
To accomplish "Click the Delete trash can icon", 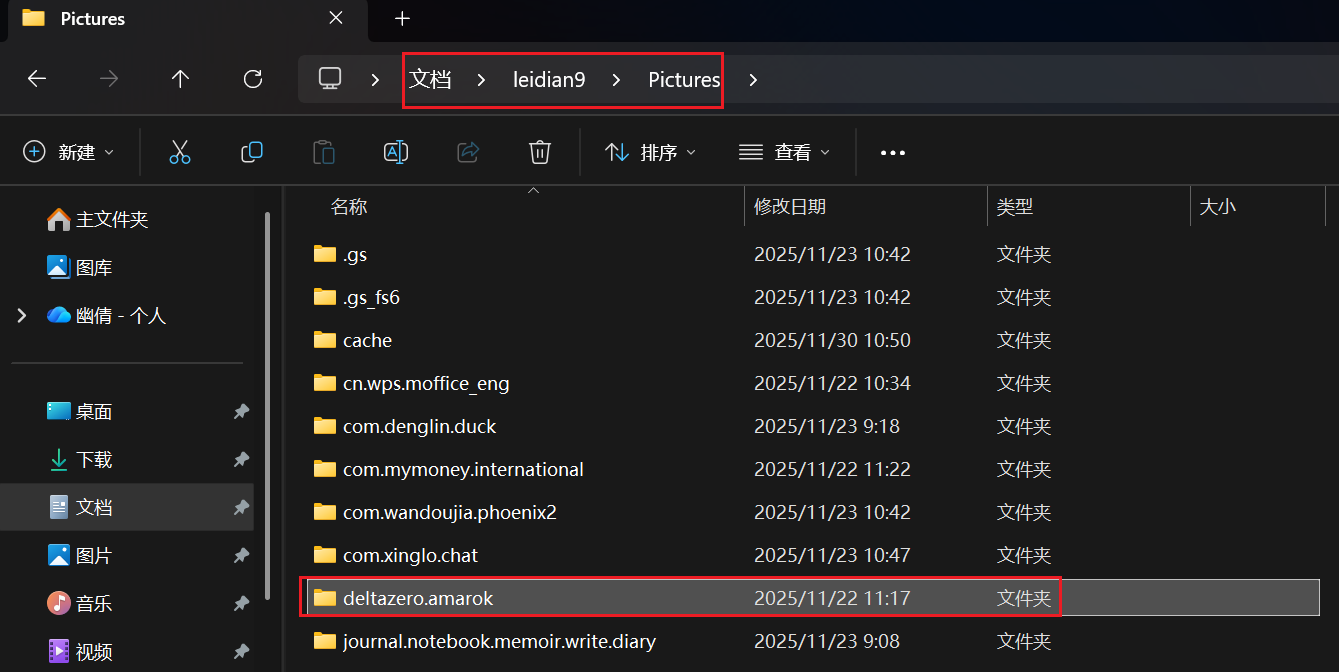I will coord(540,152).
